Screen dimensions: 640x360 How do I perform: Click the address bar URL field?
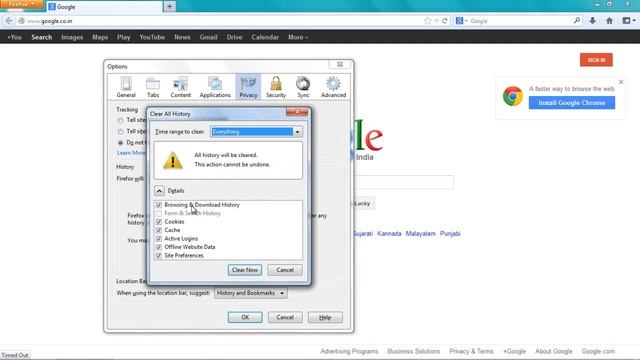click(x=224, y=21)
